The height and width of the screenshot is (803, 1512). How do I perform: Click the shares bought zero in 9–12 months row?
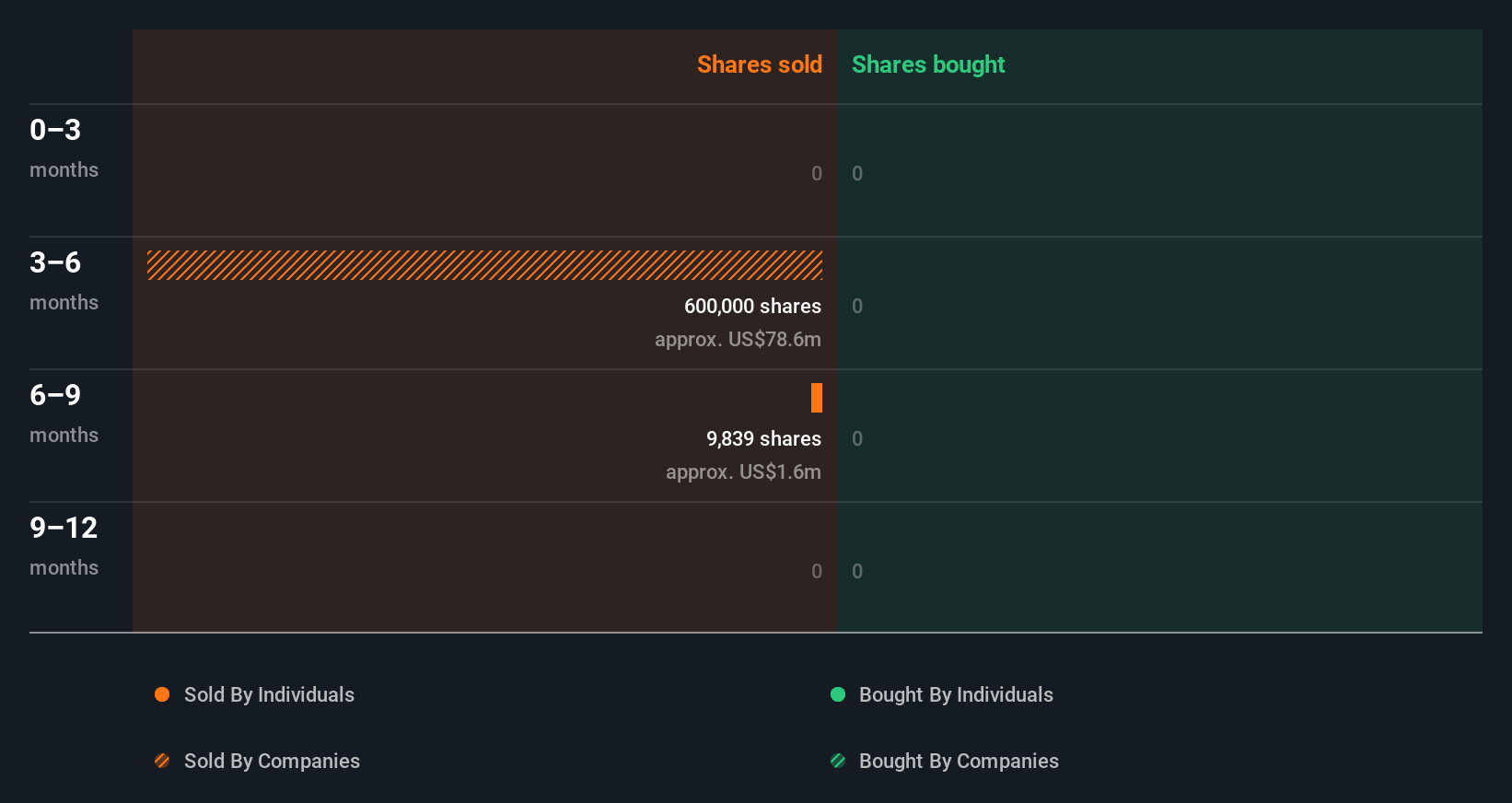[857, 571]
